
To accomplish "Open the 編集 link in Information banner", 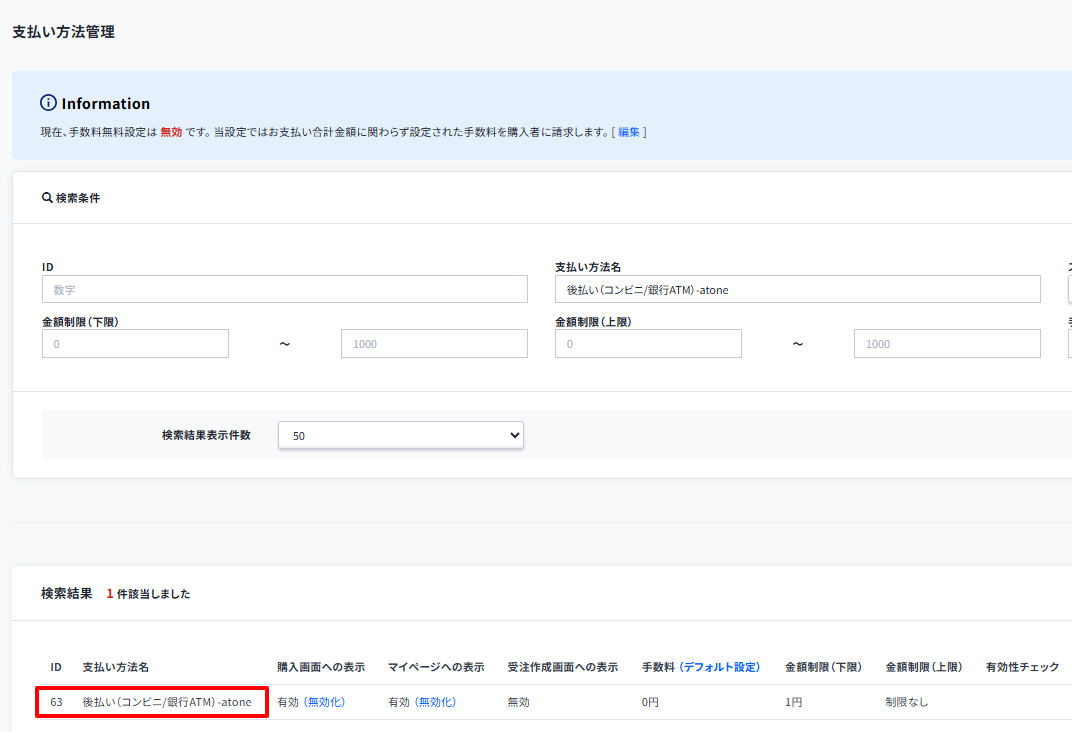I will [629, 132].
